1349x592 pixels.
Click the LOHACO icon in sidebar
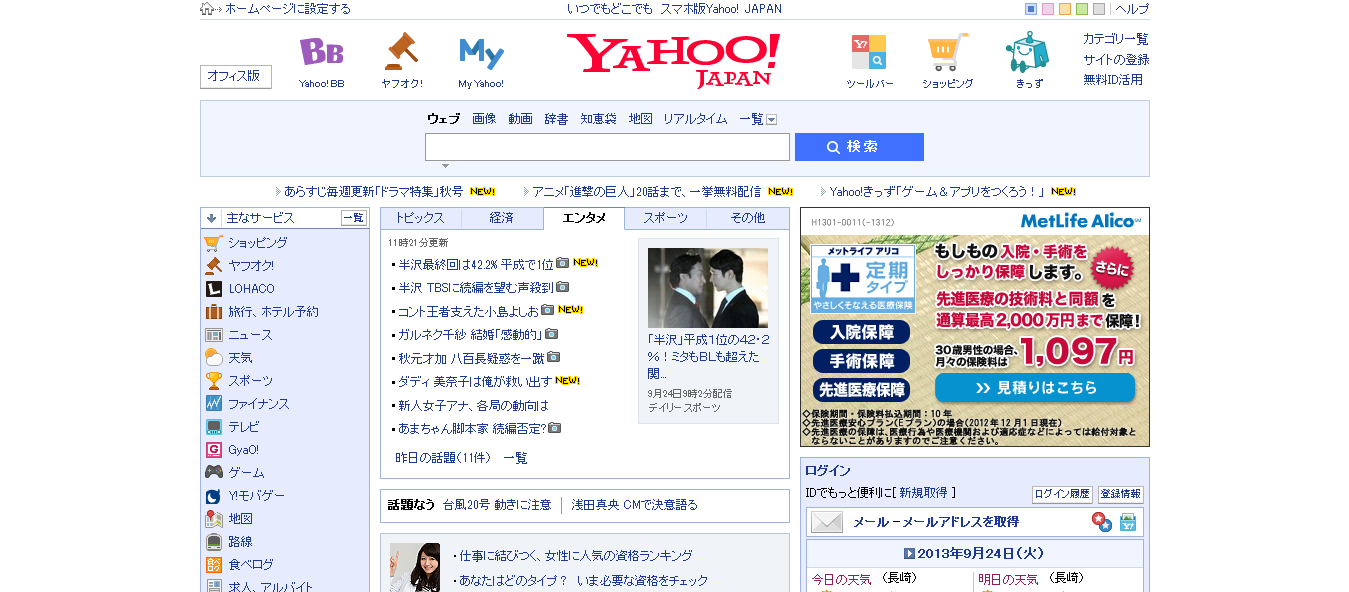tap(213, 289)
